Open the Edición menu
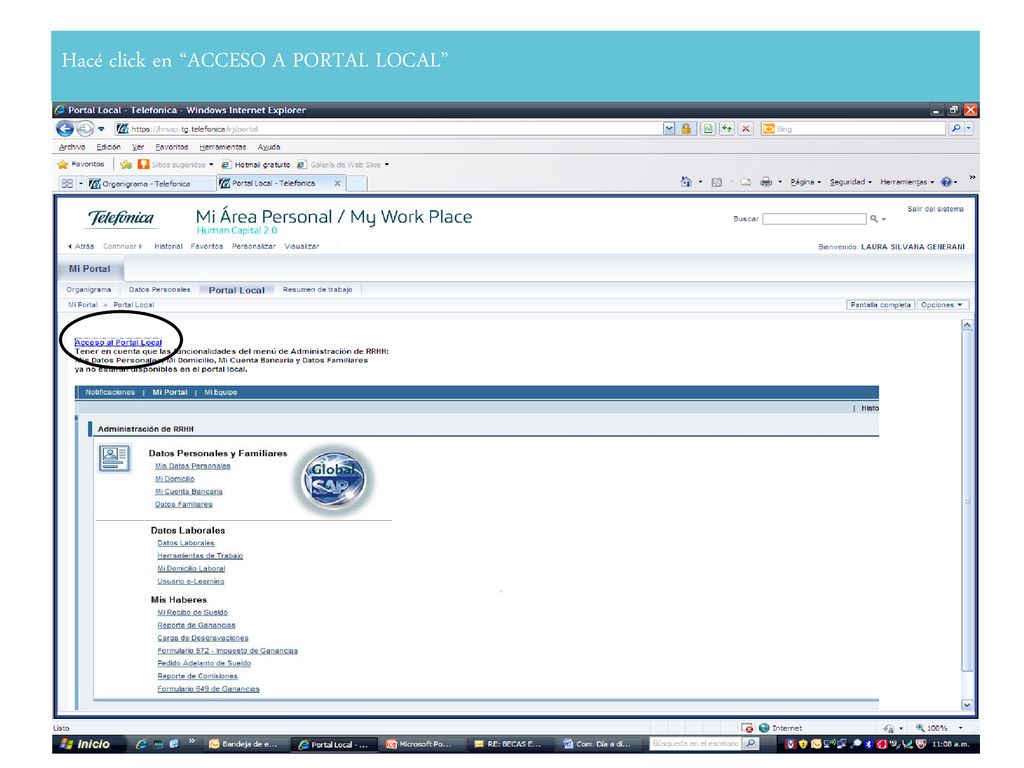 108,147
